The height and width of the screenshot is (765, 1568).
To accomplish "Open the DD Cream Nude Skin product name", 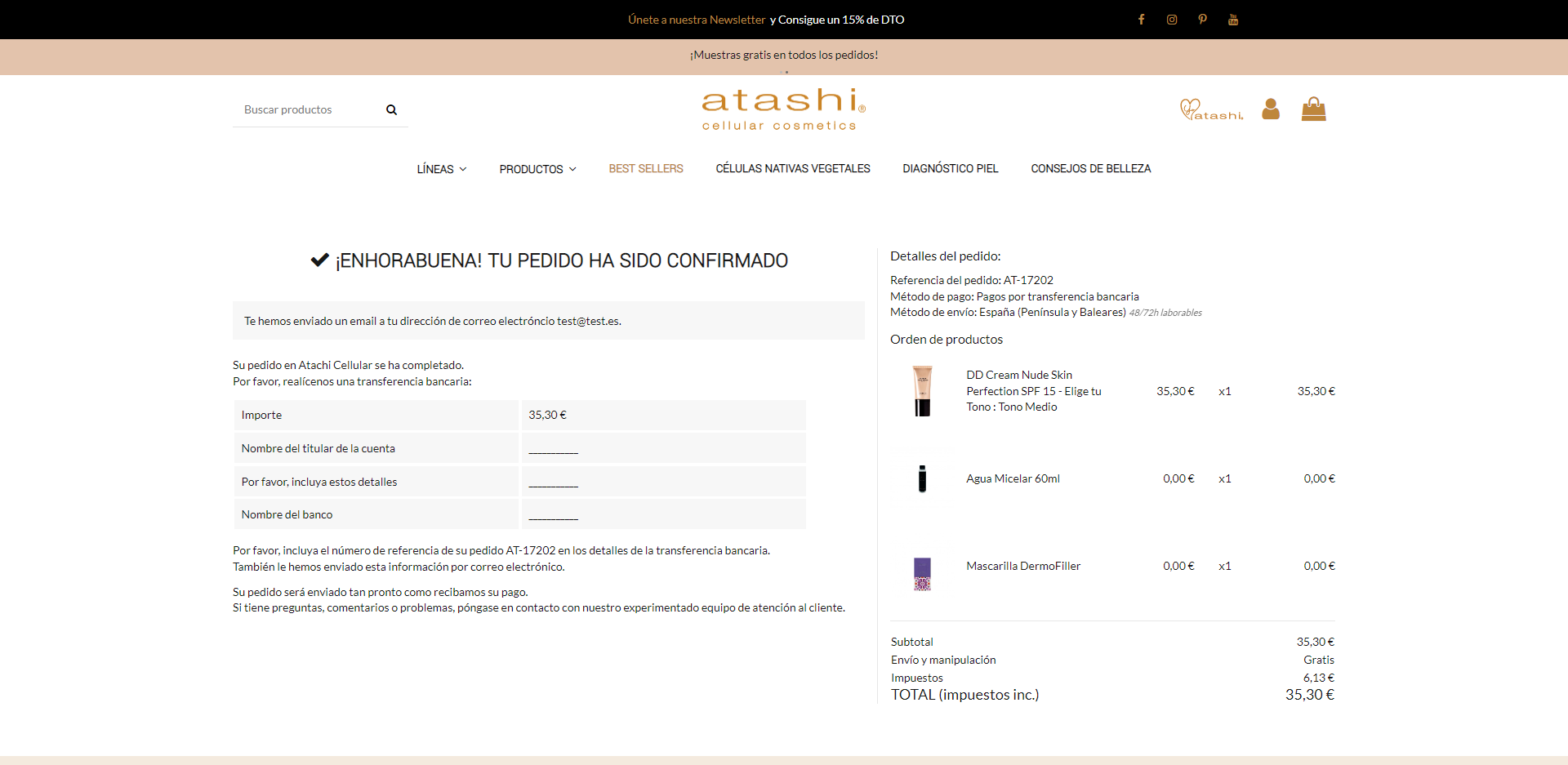I will (x=1034, y=391).
